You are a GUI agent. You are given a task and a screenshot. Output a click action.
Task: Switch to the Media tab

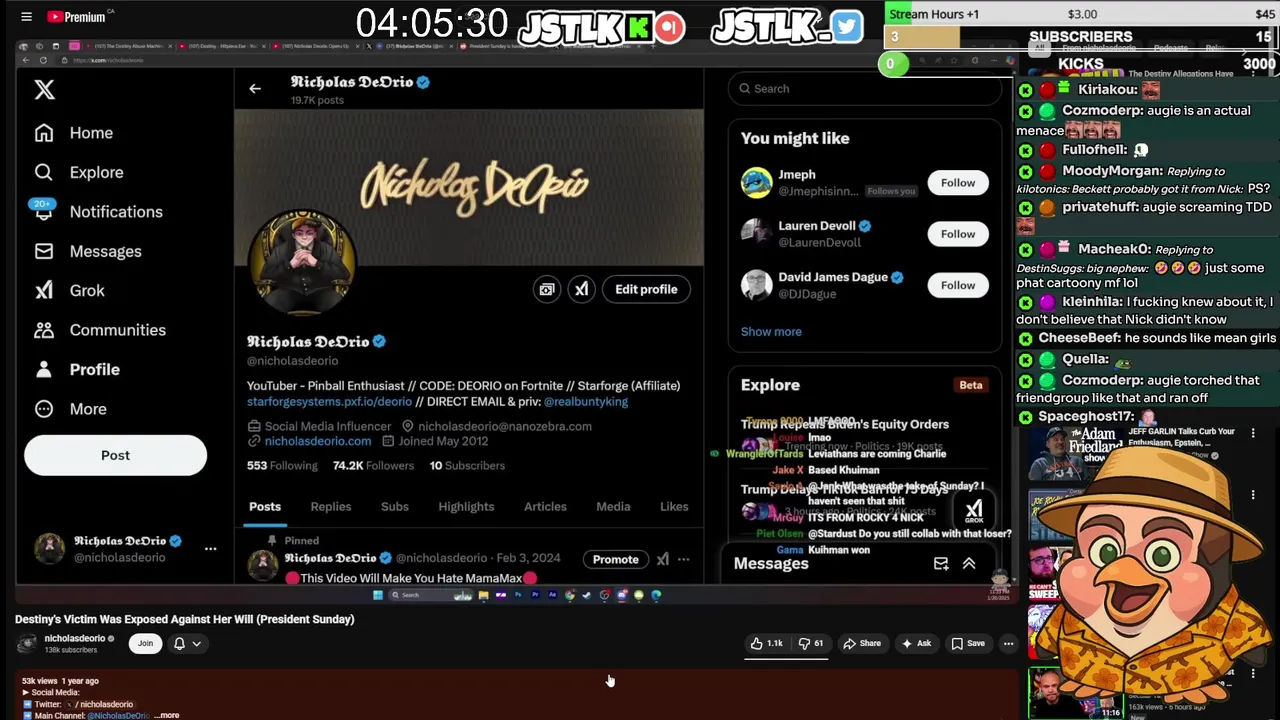click(x=613, y=506)
